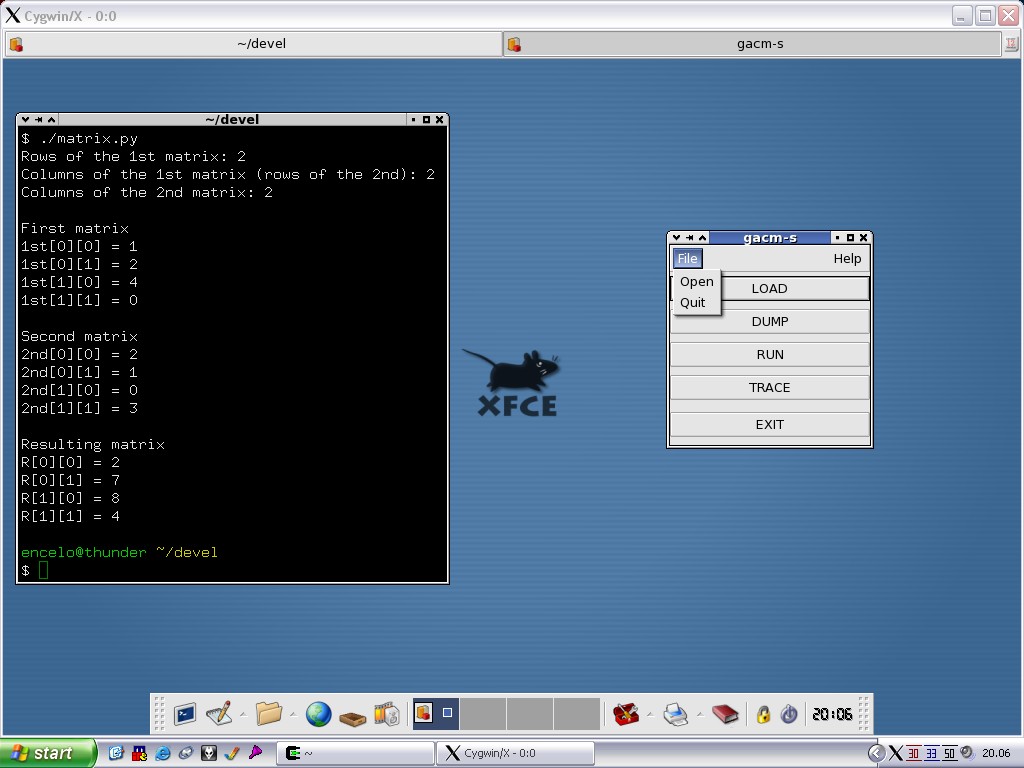Choose Open from the File menu
The height and width of the screenshot is (768, 1024).
[697, 281]
